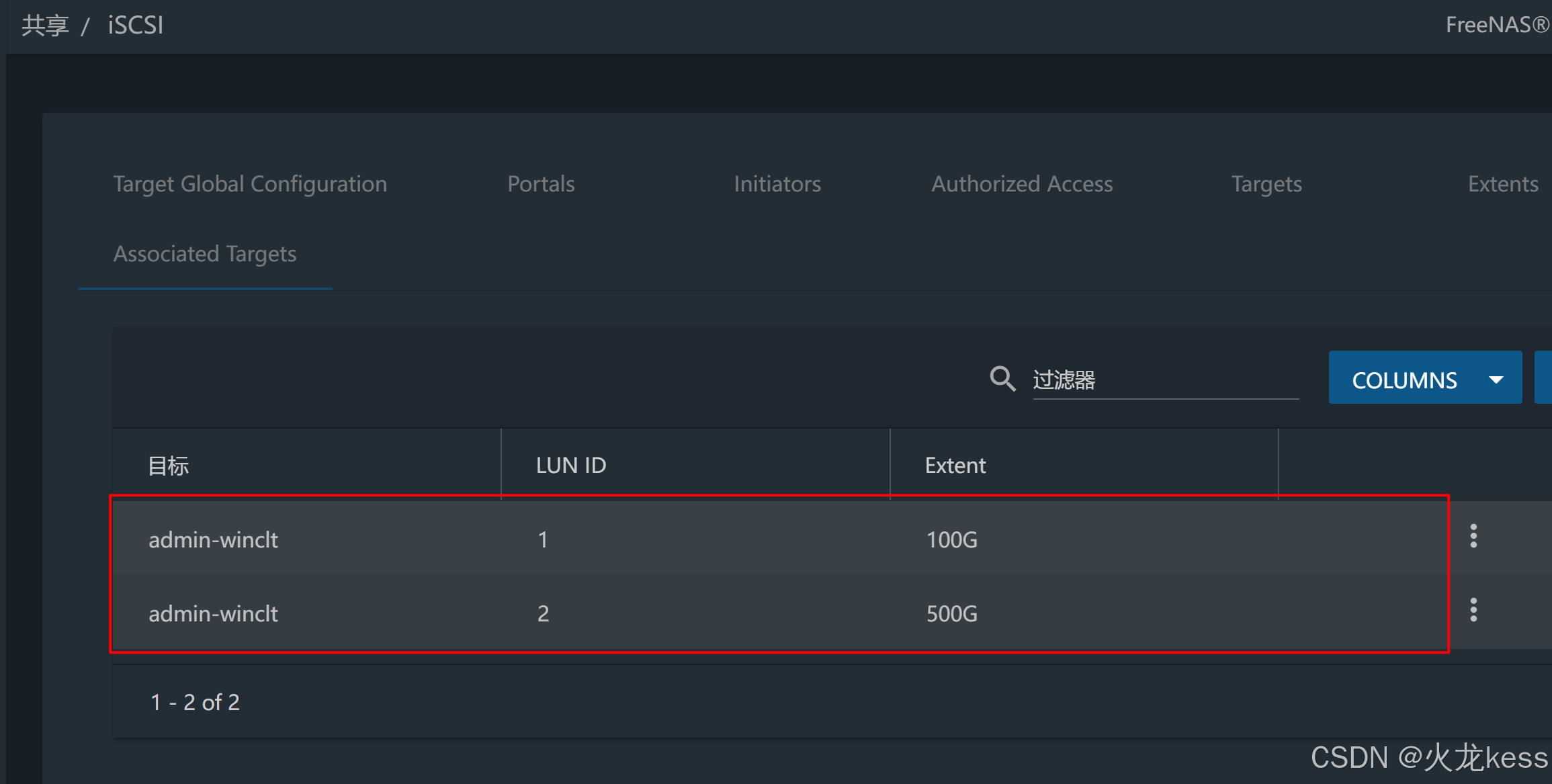The image size is (1552, 784).
Task: Click the 500G extent cell
Action: pyautogui.click(x=952, y=613)
